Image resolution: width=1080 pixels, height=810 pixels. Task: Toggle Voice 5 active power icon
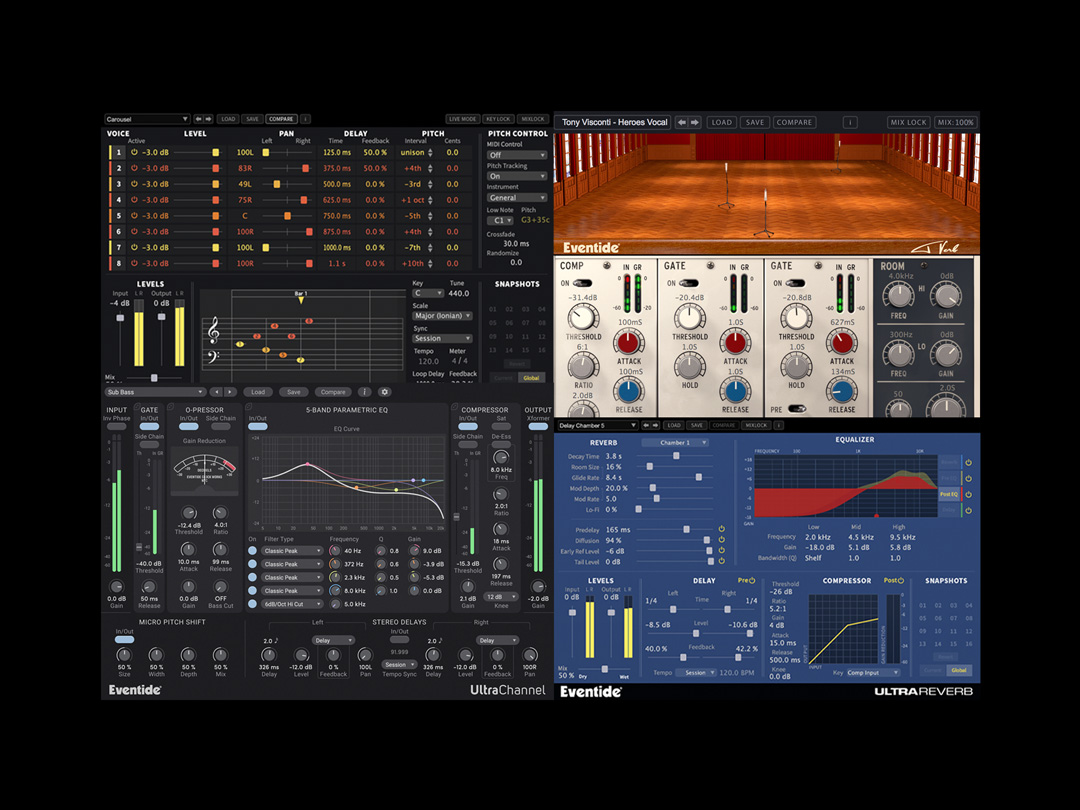coord(134,216)
